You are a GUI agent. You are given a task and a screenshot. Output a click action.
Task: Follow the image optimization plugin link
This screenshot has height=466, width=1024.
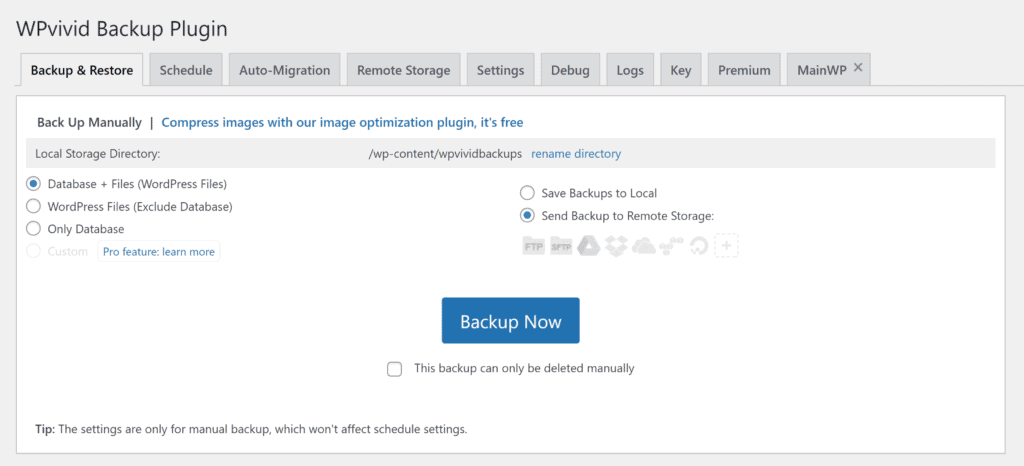click(342, 122)
